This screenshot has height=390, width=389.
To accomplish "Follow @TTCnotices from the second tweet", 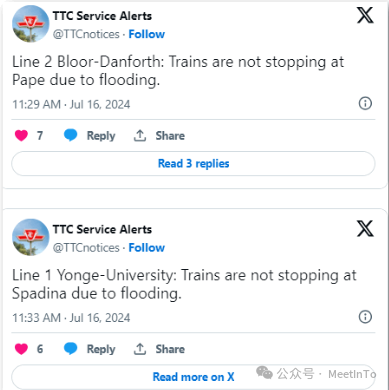I will pos(147,248).
